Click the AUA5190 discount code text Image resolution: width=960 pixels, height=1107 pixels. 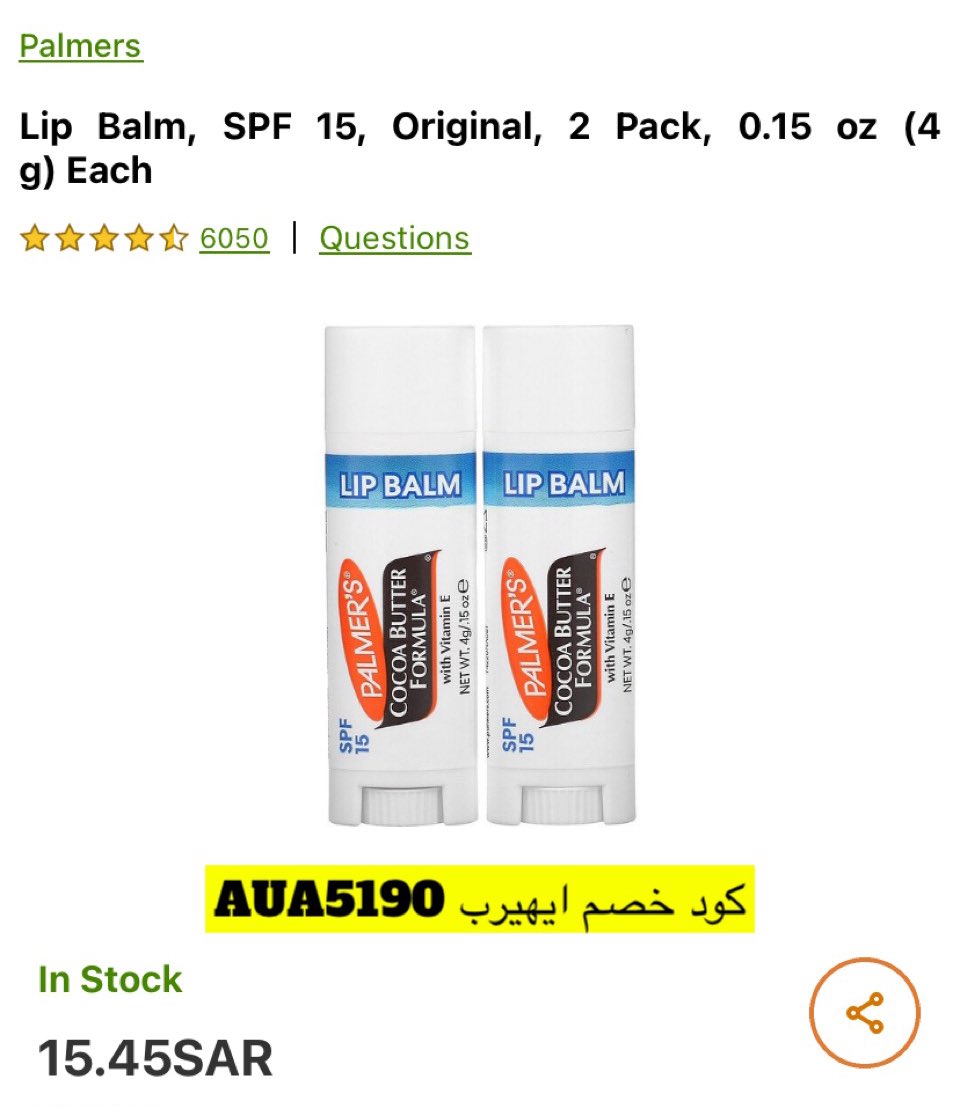click(x=330, y=899)
